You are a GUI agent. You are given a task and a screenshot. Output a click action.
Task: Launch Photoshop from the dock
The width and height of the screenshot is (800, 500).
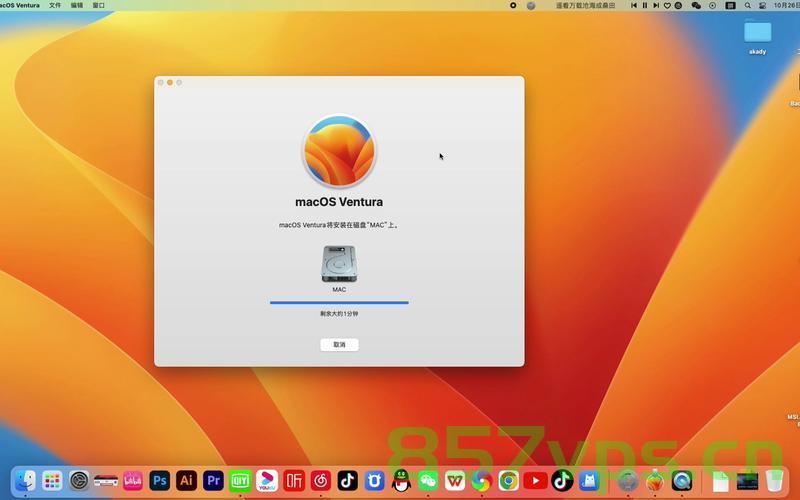point(160,481)
